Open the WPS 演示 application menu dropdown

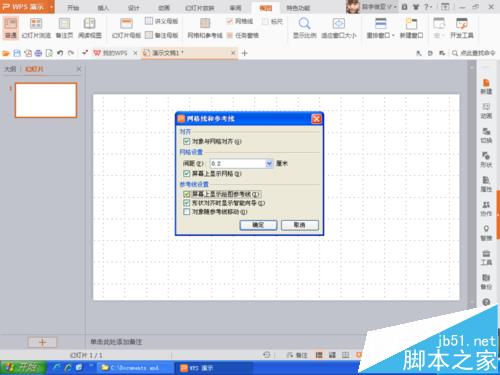(x=52, y=7)
